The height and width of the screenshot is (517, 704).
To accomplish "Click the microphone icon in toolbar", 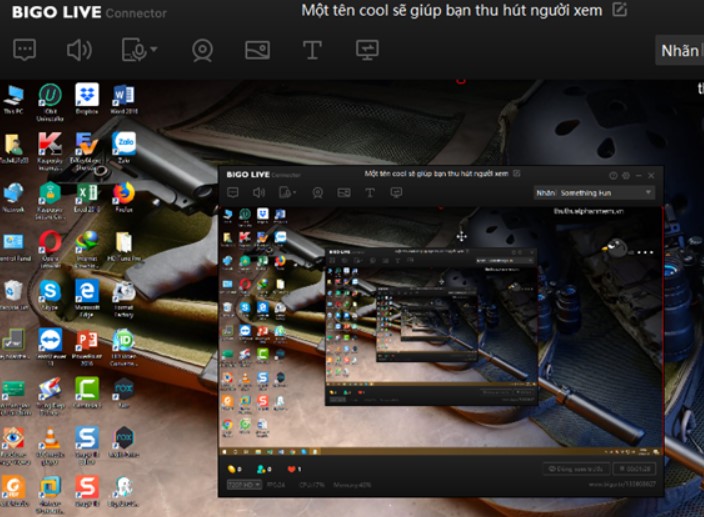I will tap(133, 49).
